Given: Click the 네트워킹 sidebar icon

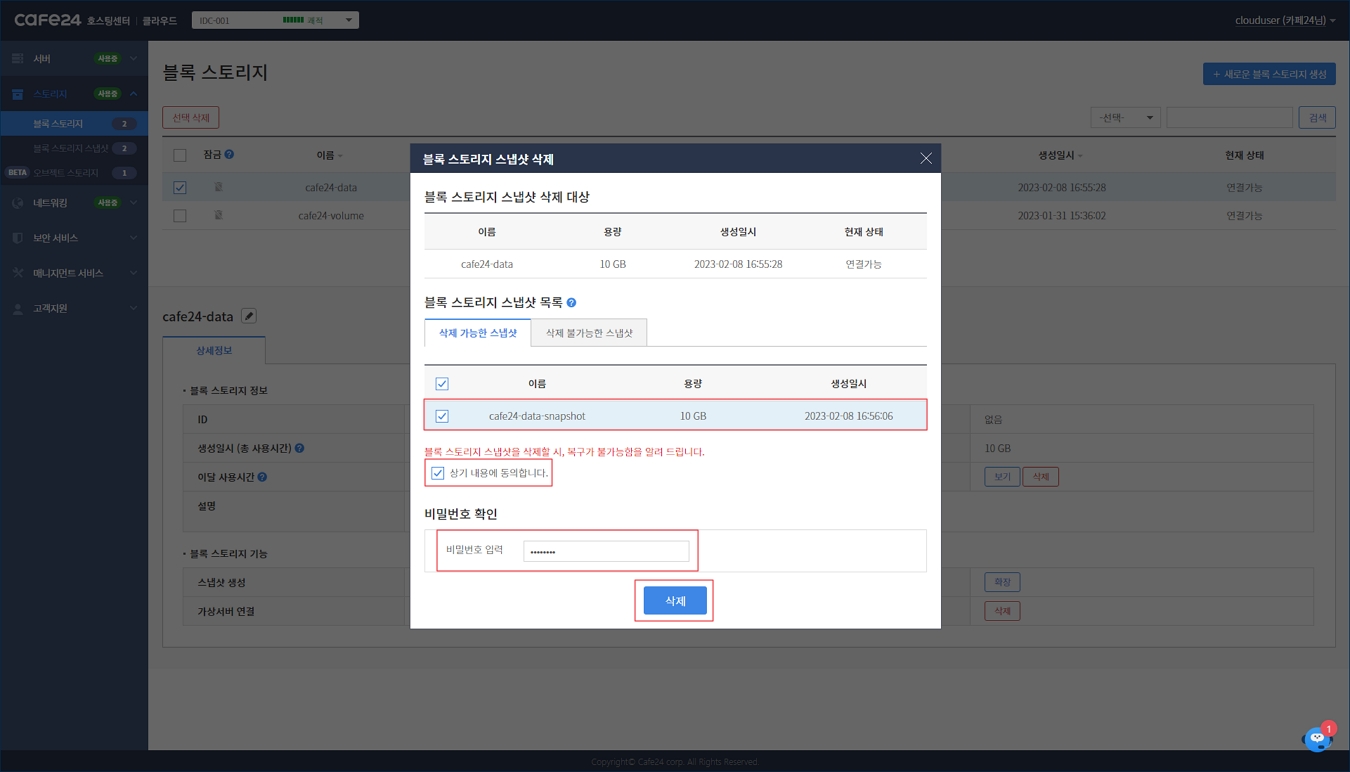Looking at the screenshot, I should tap(17, 203).
